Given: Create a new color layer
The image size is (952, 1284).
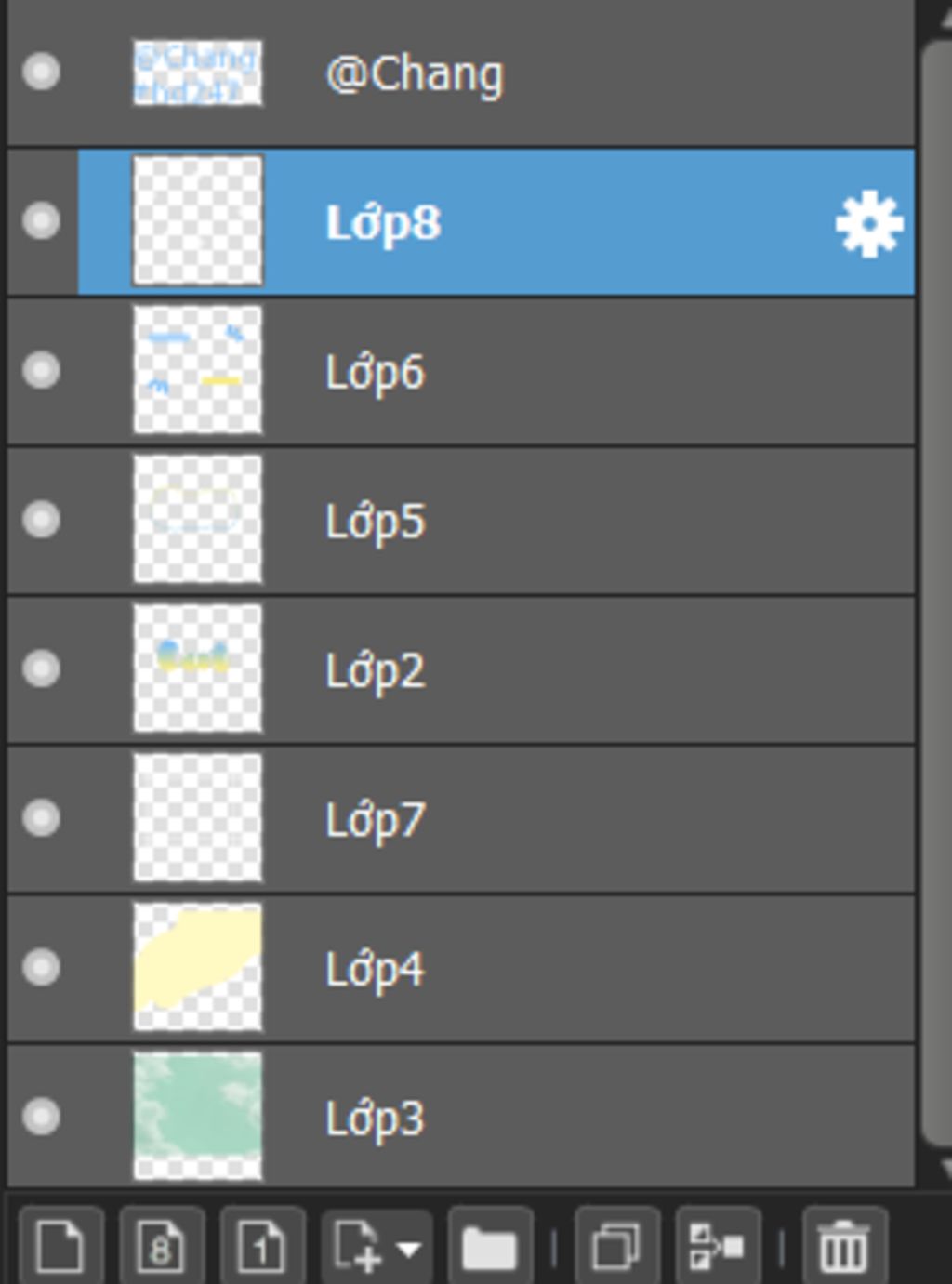Looking at the screenshot, I should [61, 1246].
